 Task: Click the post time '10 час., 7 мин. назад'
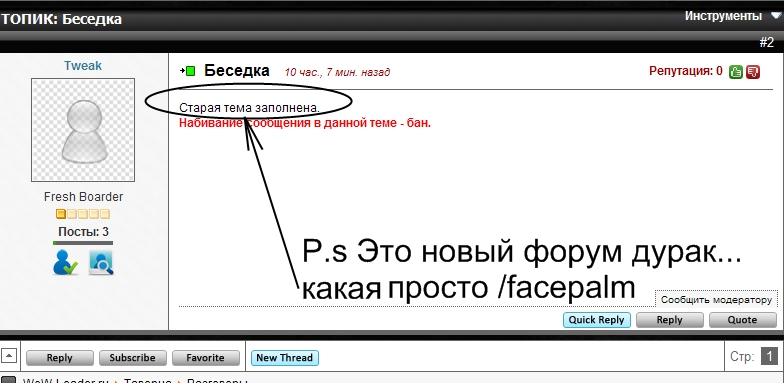point(337,72)
